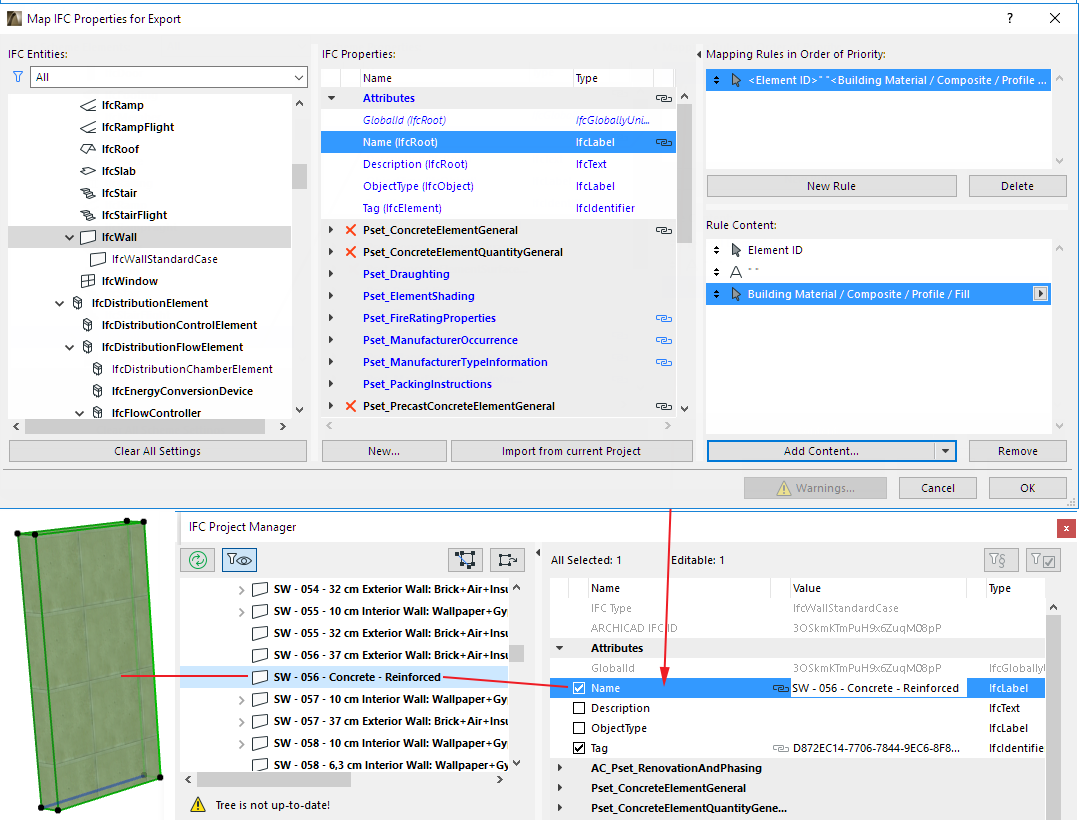This screenshot has width=1082, height=820.
Task: Select IfcEnergyConversionDevice entity
Action: coord(182,391)
